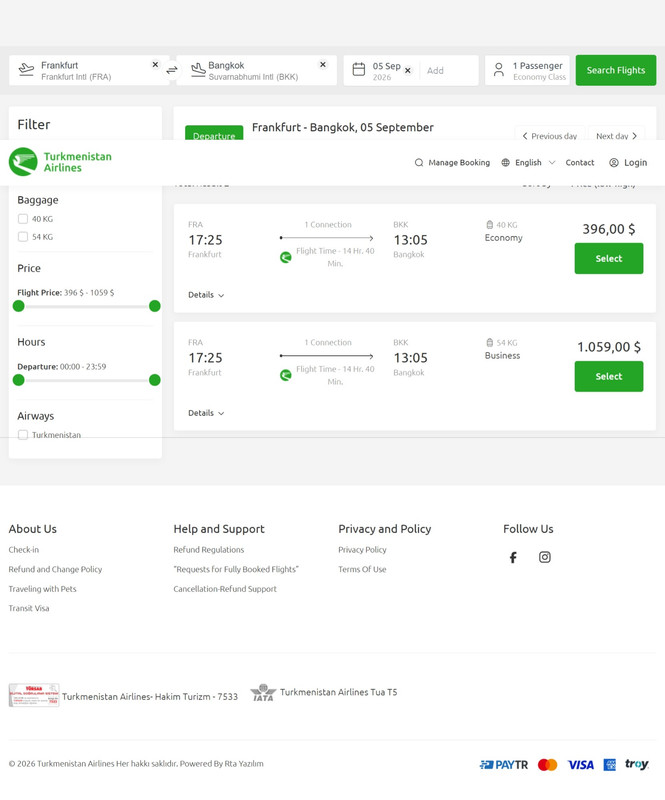The image size is (665, 800).
Task: Click the airline icon on the Business flight
Action: [286, 376]
